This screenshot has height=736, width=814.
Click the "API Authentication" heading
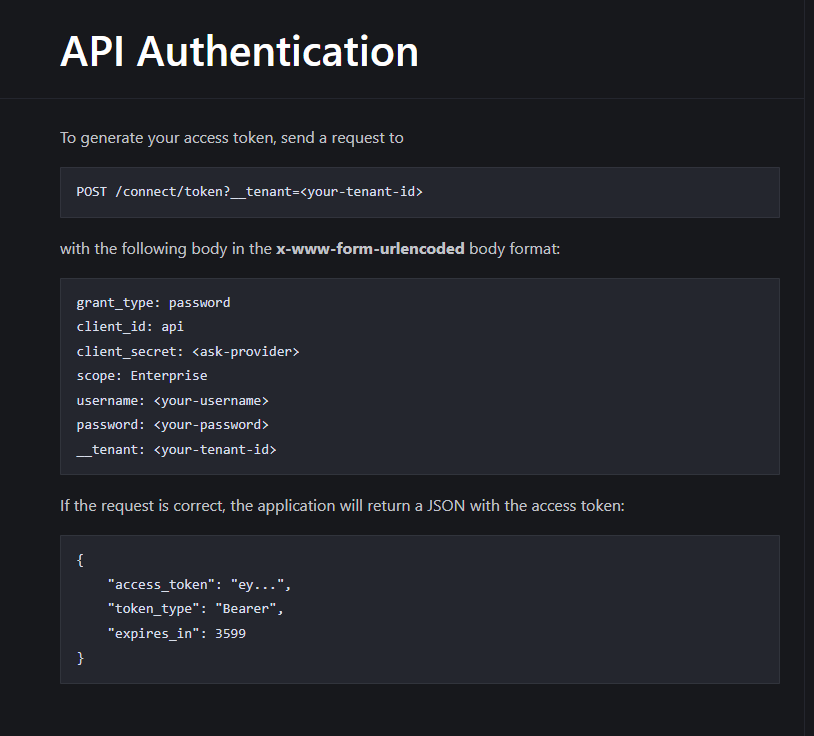pos(239,51)
